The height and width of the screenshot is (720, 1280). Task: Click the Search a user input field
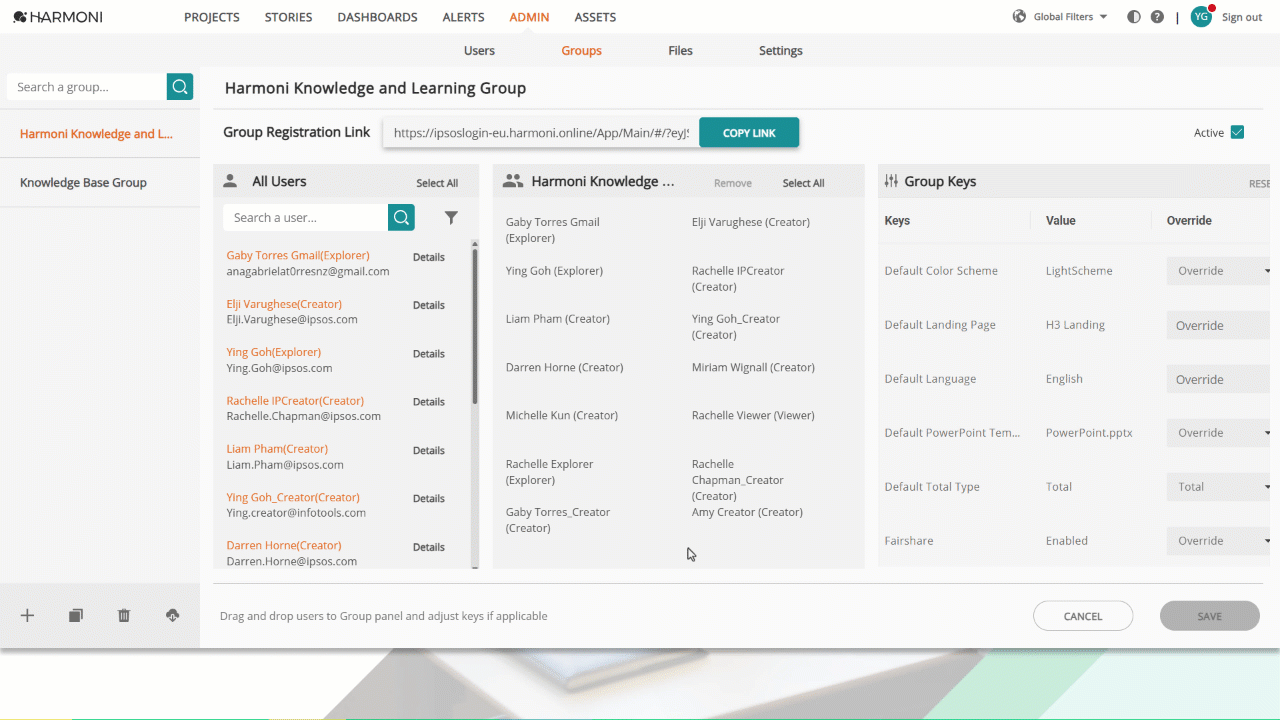[x=306, y=217]
